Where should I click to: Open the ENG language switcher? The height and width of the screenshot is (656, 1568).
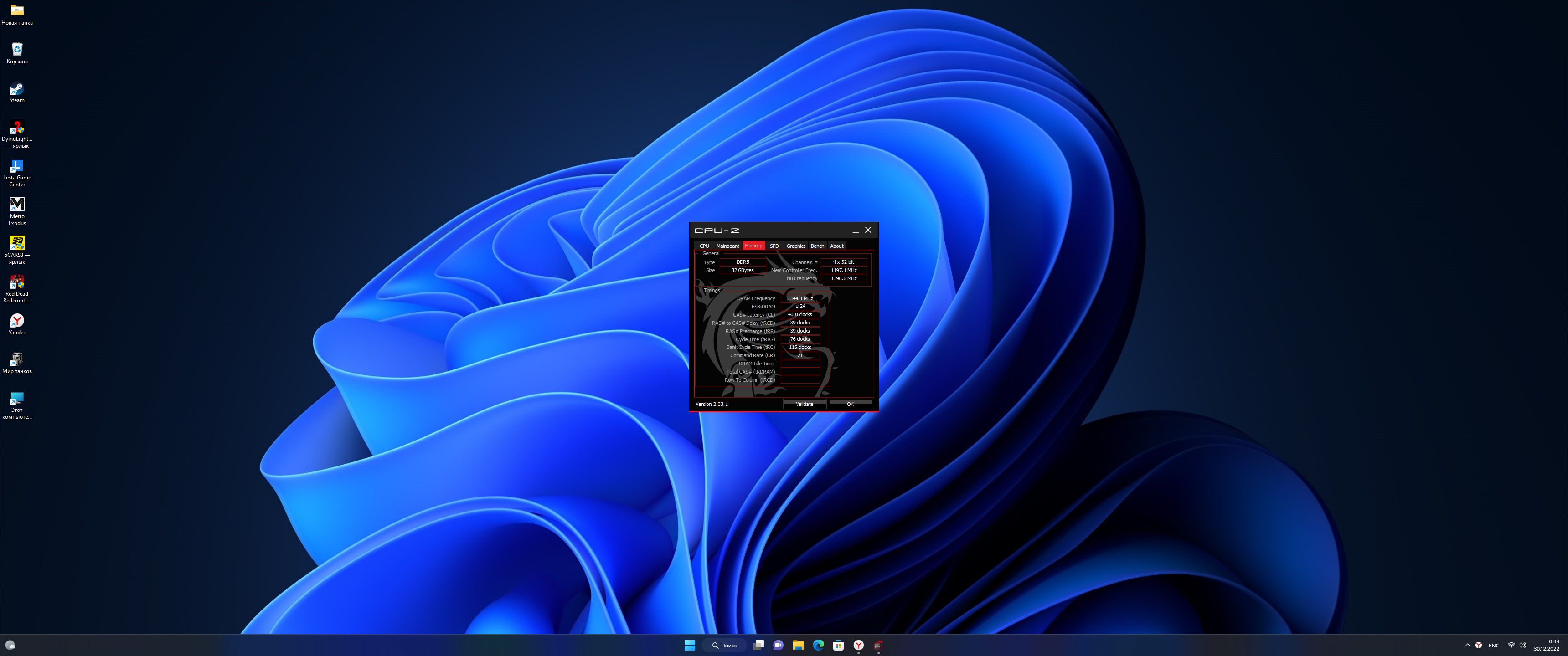1493,645
